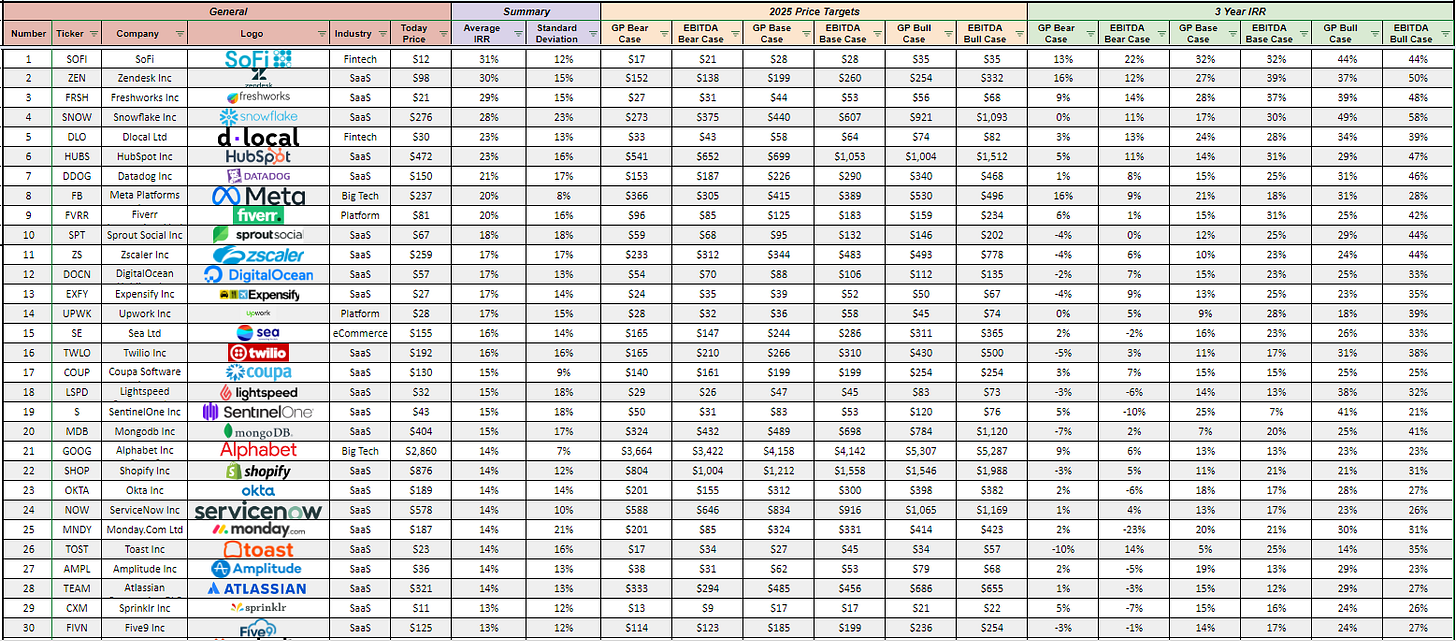This screenshot has height=641, width=1456.
Task: Click the Twilio logo
Action: pyautogui.click(x=259, y=352)
